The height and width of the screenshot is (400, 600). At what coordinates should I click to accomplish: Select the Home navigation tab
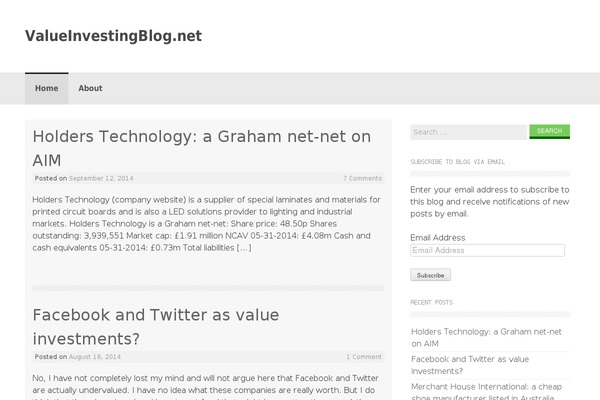(47, 88)
